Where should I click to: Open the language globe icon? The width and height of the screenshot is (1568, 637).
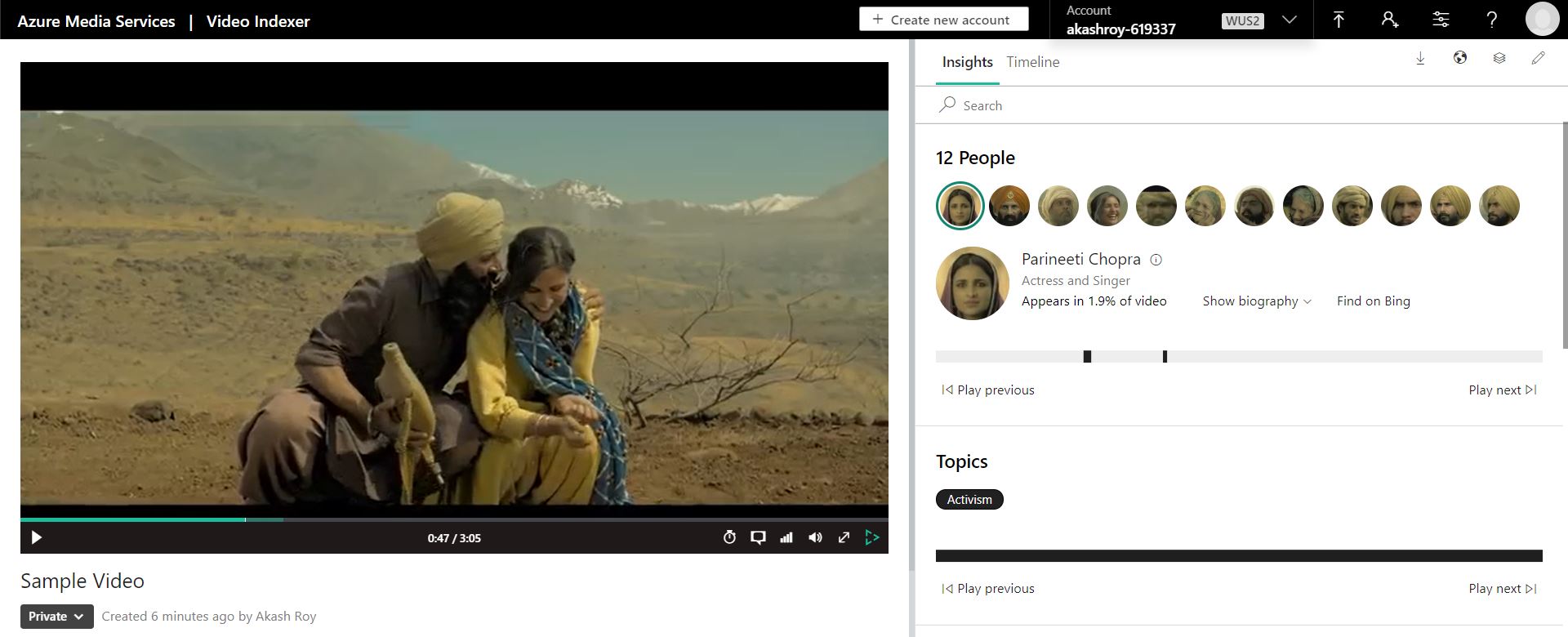tap(1460, 58)
